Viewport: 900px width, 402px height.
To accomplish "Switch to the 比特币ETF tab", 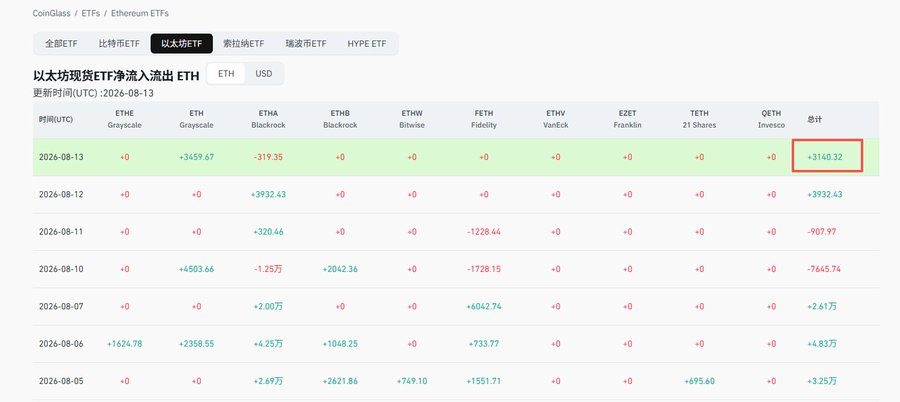I will point(119,44).
